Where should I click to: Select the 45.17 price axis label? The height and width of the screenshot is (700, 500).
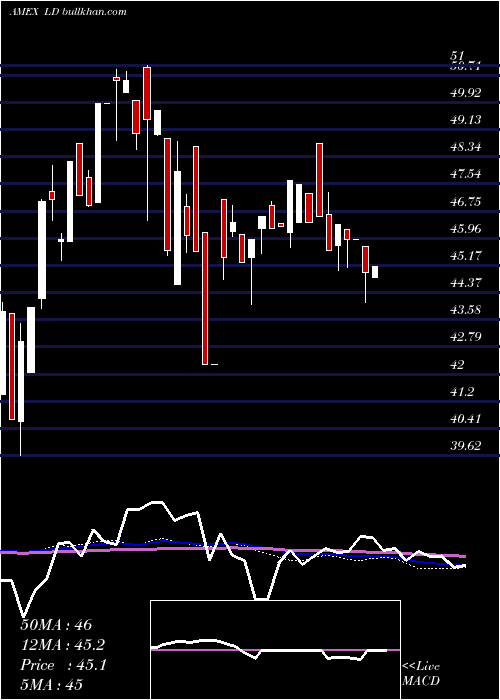click(x=466, y=255)
